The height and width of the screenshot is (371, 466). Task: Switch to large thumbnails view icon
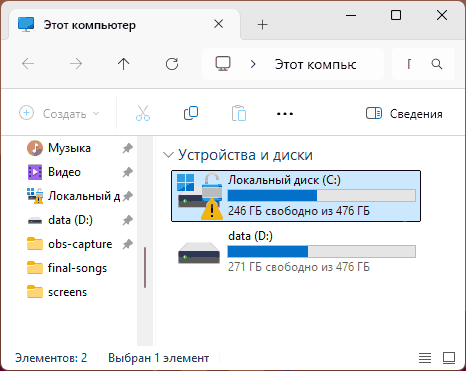coord(449,358)
